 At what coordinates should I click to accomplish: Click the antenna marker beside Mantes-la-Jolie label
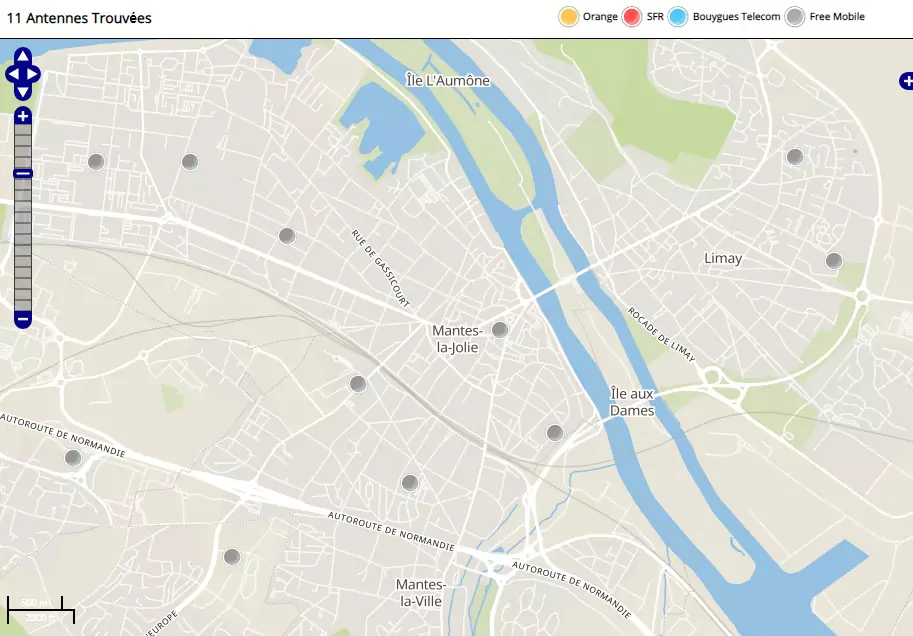click(x=500, y=329)
